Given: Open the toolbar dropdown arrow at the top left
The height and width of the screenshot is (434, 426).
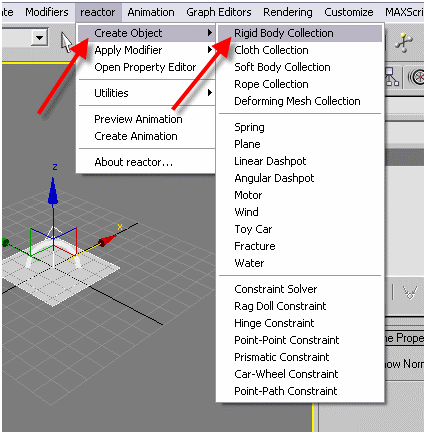Looking at the screenshot, I should click(x=40, y=38).
